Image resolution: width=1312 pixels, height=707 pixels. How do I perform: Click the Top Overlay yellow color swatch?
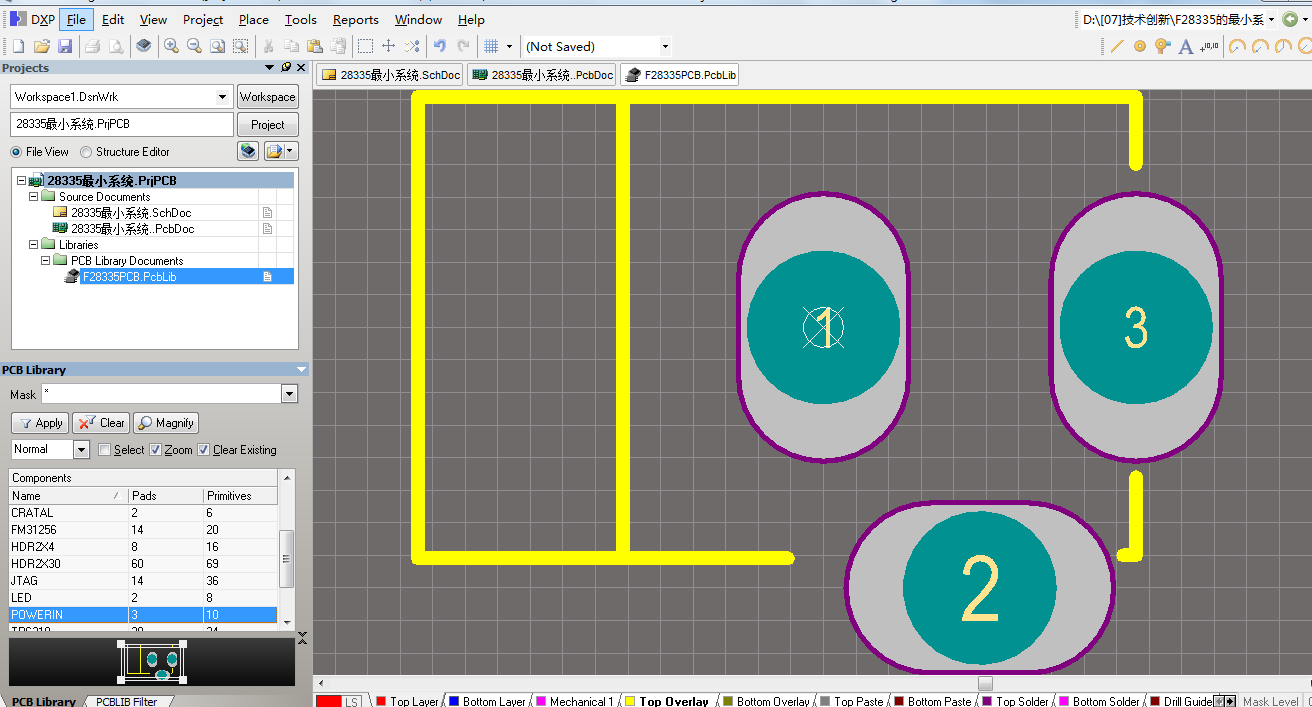pyautogui.click(x=630, y=701)
